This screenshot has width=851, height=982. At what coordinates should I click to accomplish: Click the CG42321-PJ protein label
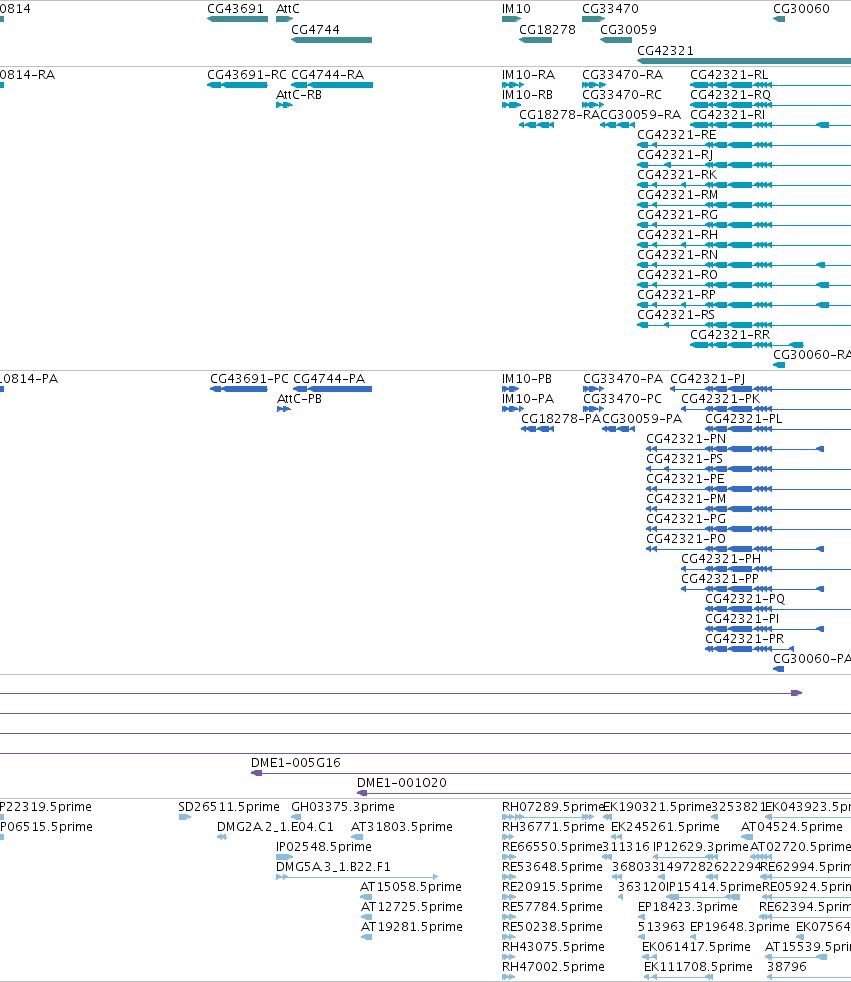point(708,379)
